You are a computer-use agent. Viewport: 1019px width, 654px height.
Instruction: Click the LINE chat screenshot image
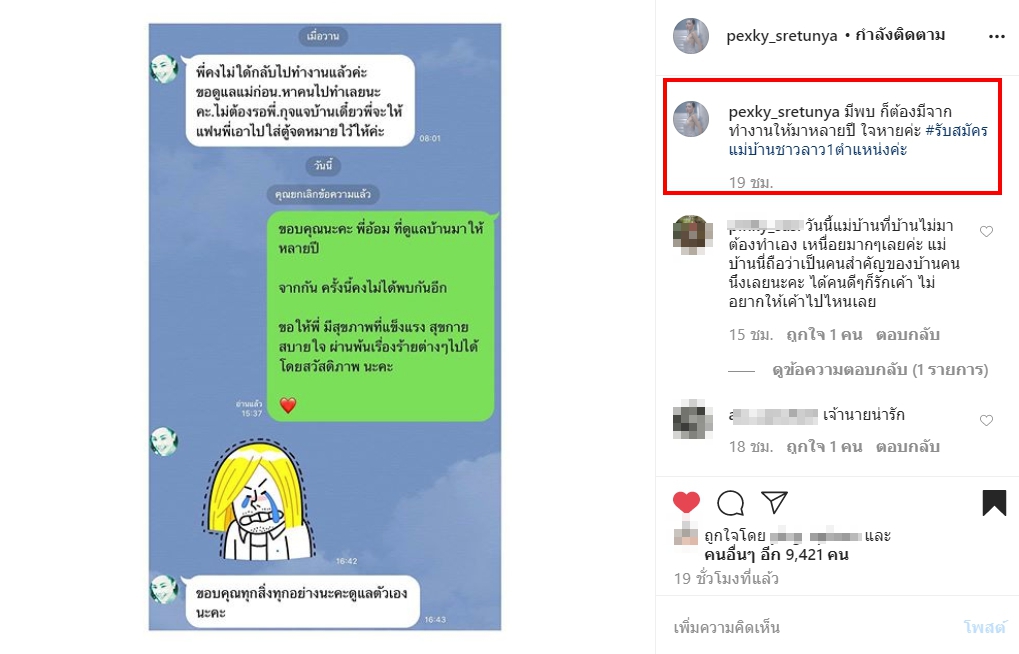325,327
